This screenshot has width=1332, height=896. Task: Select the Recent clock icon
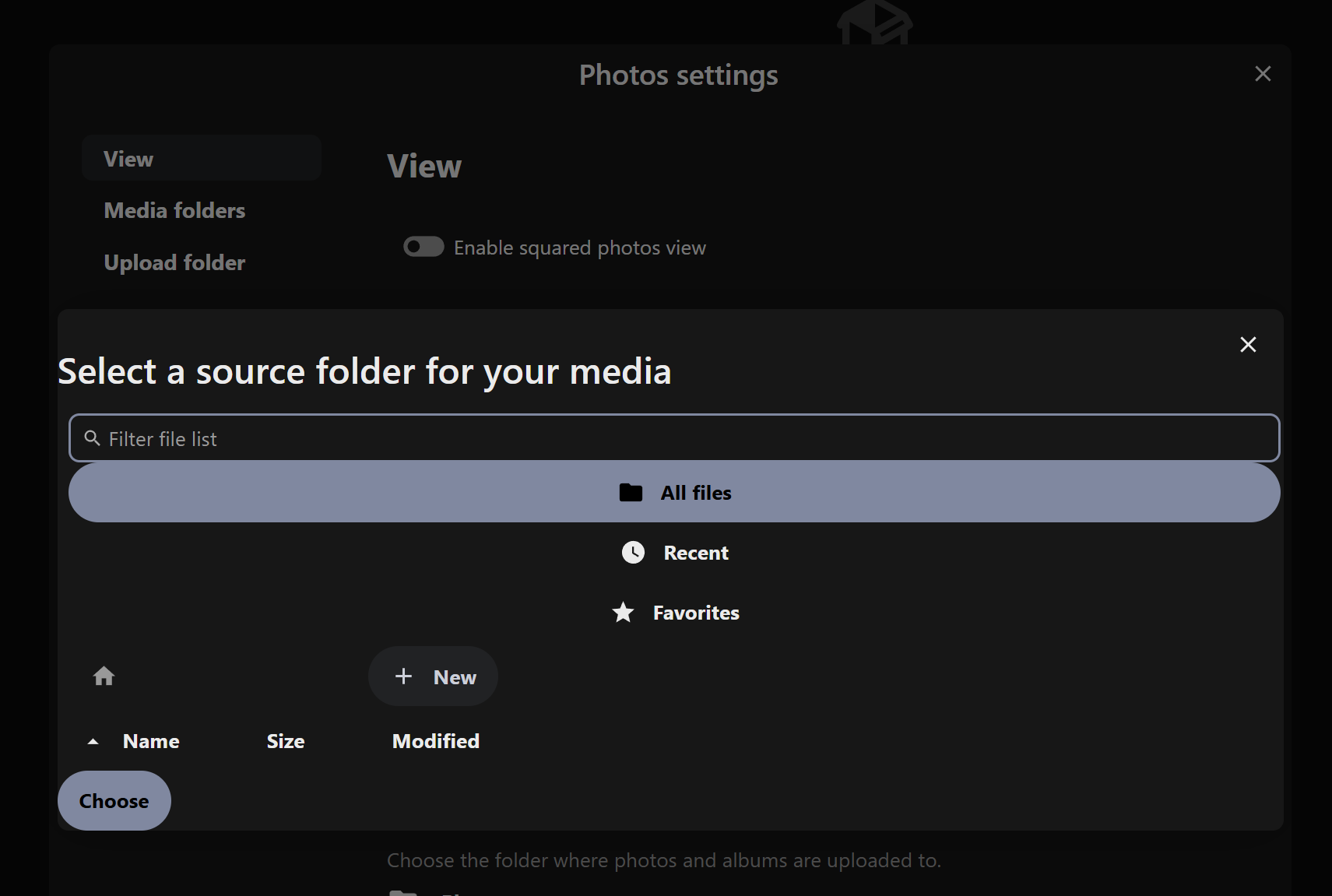pyautogui.click(x=633, y=553)
